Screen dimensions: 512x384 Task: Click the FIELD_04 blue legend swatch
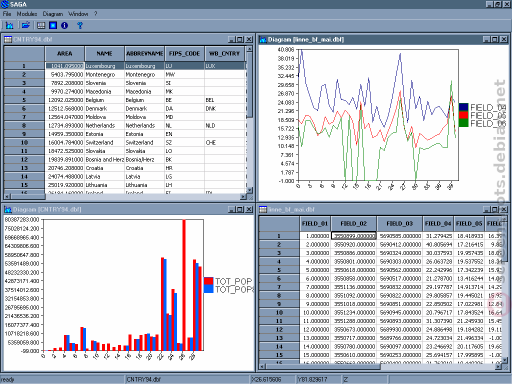click(464, 107)
